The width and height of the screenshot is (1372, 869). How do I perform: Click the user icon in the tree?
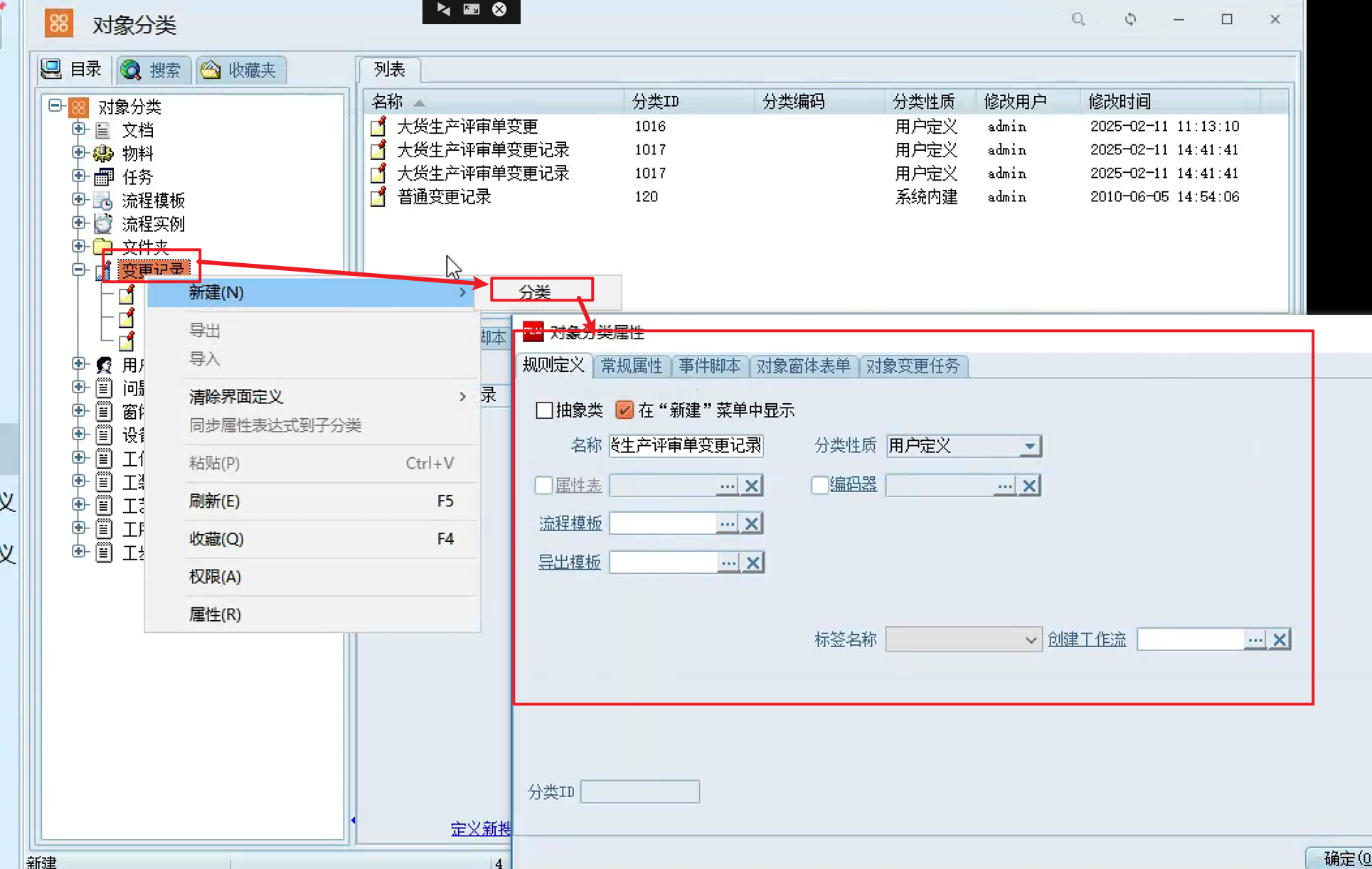tap(104, 365)
